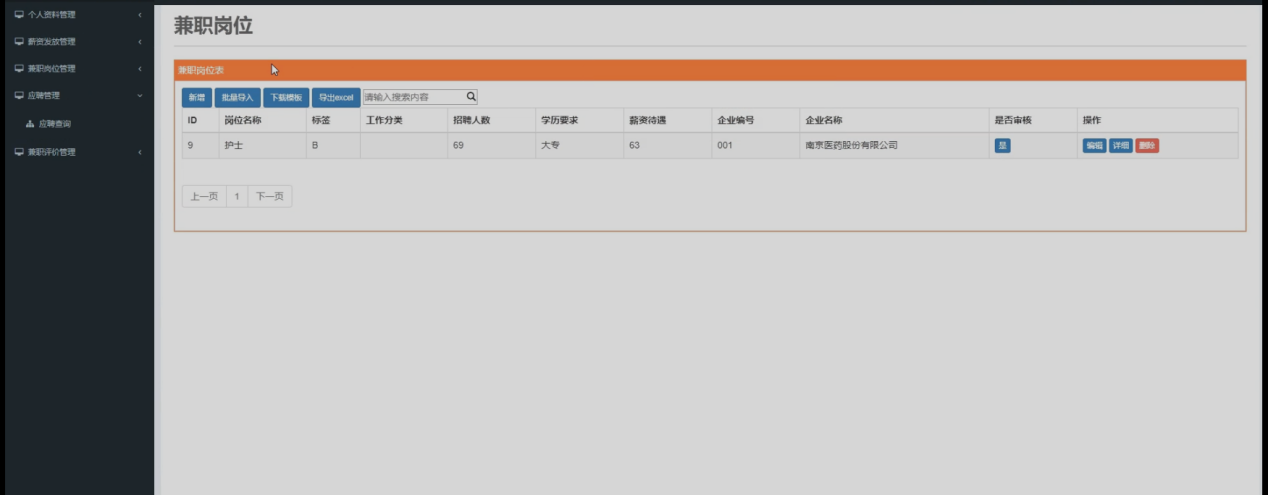This screenshot has width=1268, height=495.
Task: Go to 下一页 in pagination
Action: [270, 197]
